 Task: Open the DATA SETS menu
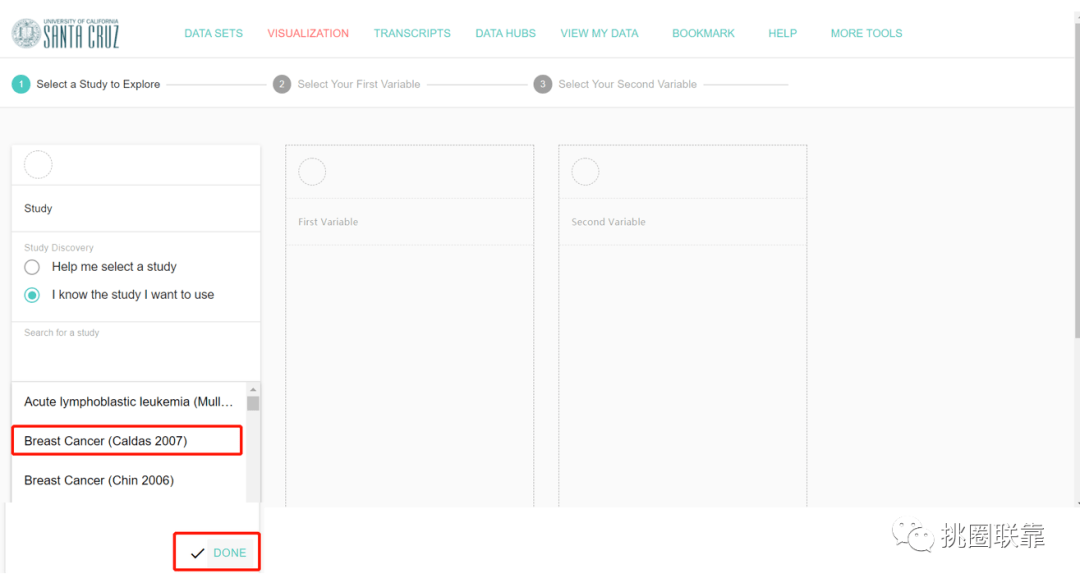214,33
